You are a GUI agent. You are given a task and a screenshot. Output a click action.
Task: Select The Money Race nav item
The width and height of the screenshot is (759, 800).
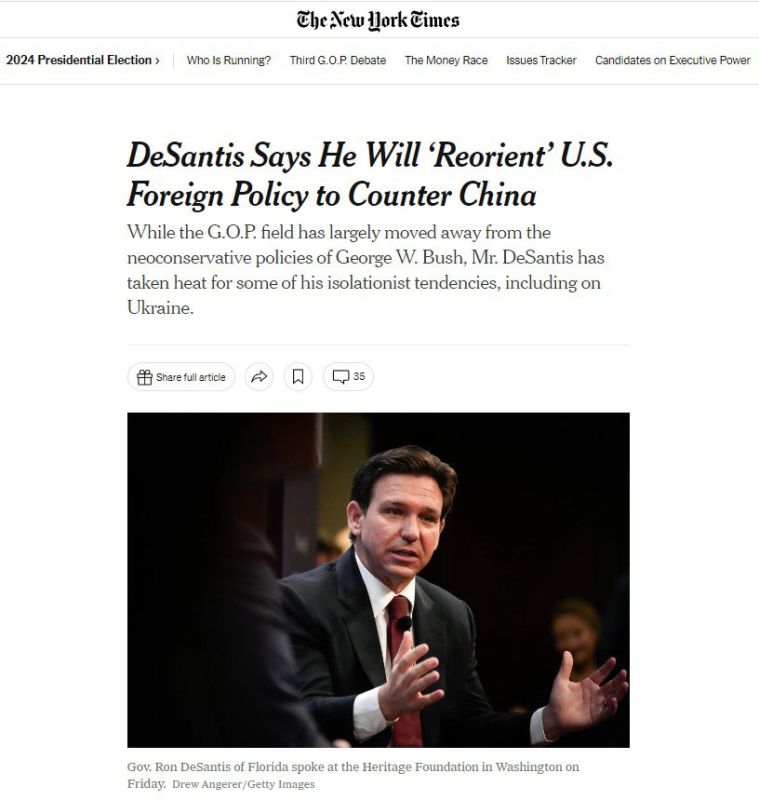(x=446, y=60)
